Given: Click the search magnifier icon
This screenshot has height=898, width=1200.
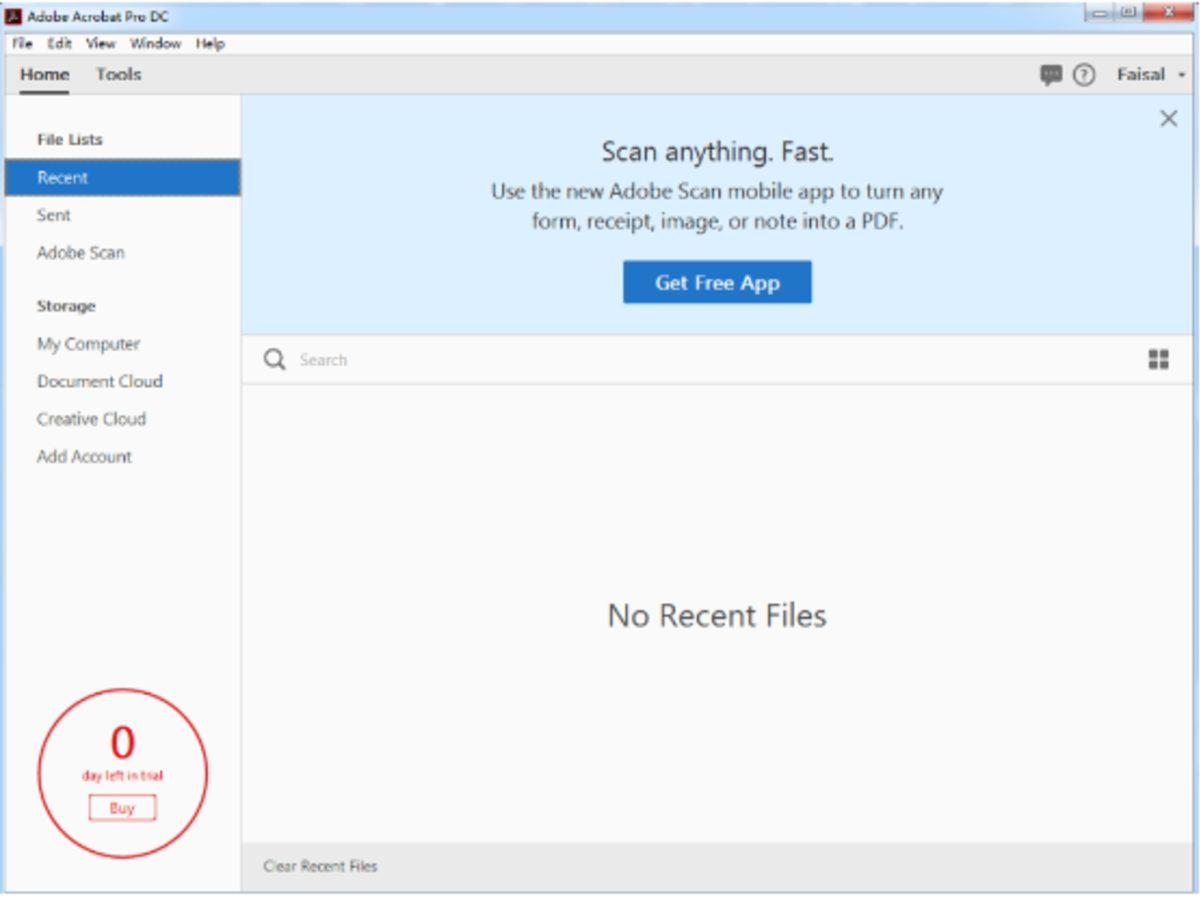Looking at the screenshot, I should [x=274, y=359].
